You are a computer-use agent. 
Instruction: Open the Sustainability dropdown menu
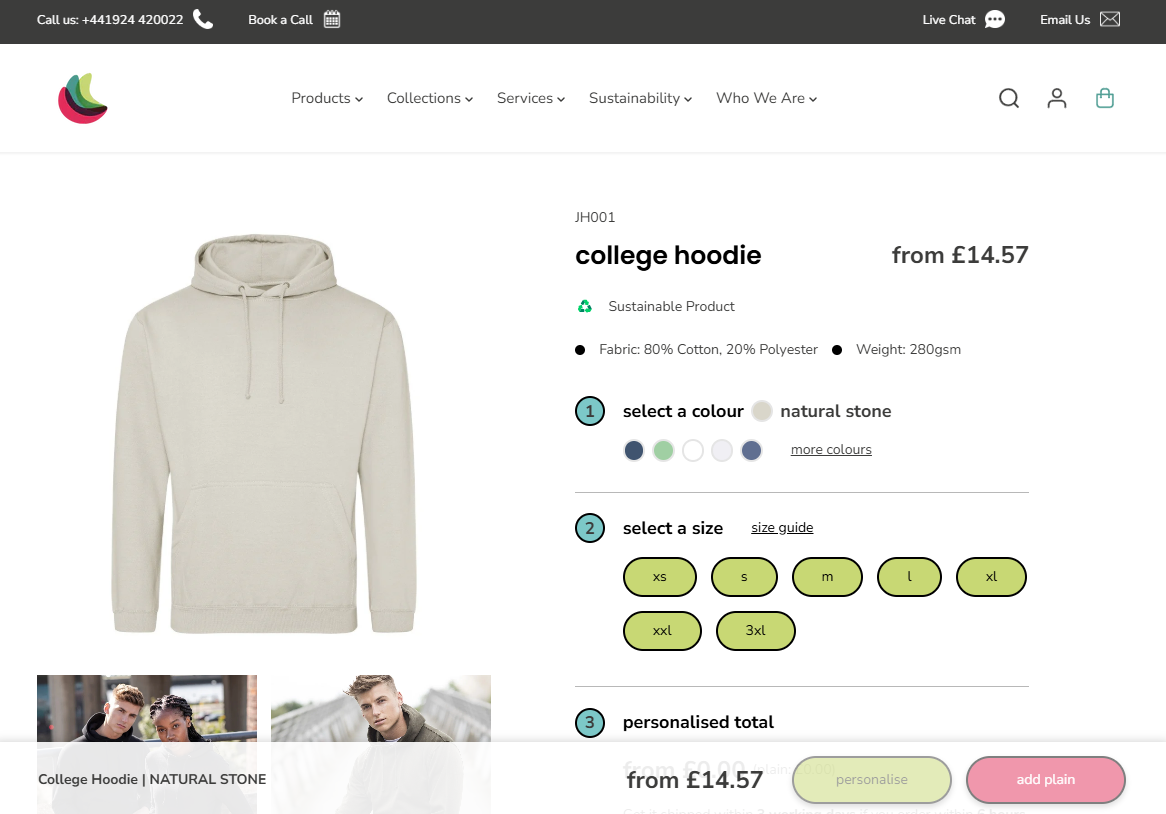(640, 98)
